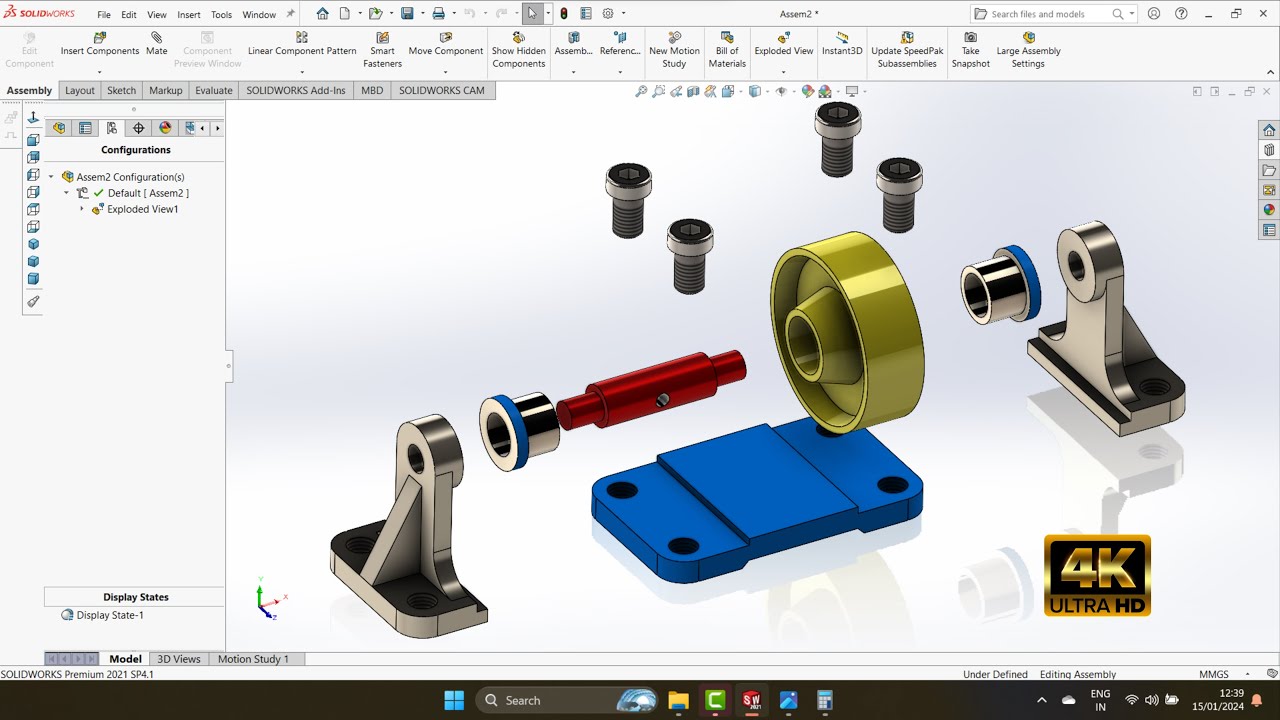Open the SOLIDWORKS Resources home pane
1280x720 pixels.
(x=1269, y=130)
